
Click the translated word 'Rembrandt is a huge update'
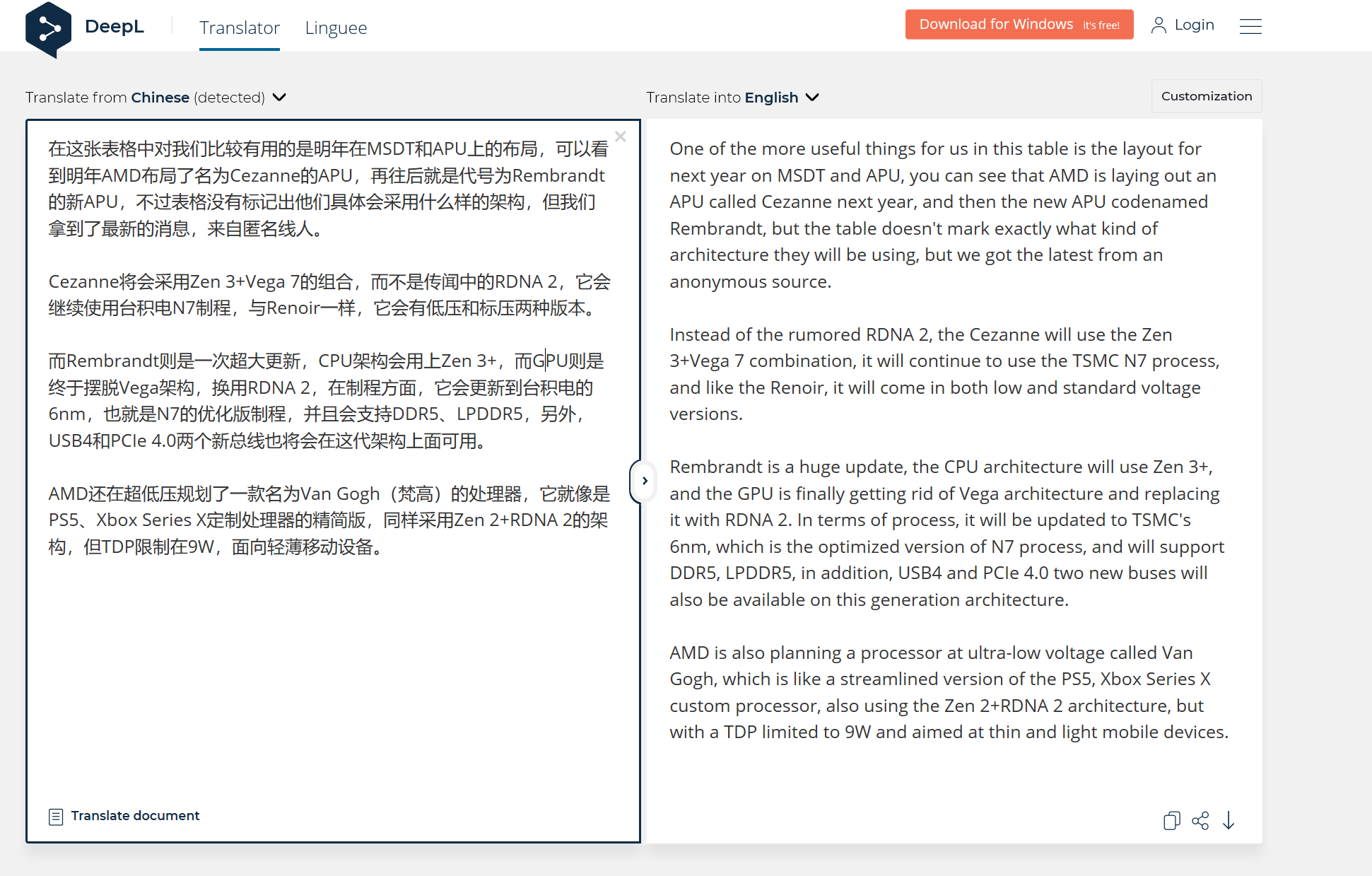[788, 467]
